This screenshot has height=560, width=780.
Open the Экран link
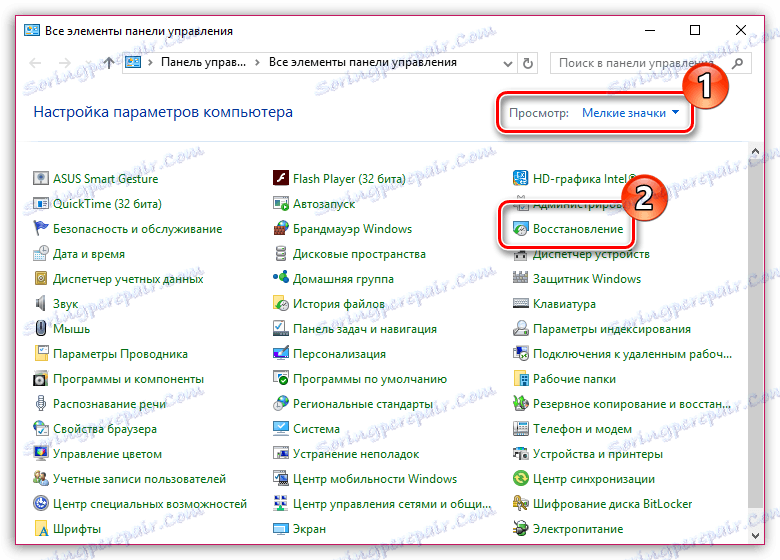pos(309,529)
